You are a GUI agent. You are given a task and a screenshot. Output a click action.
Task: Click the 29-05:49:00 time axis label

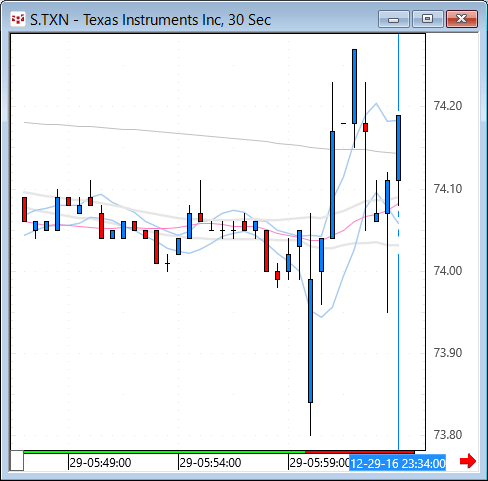coord(100,463)
